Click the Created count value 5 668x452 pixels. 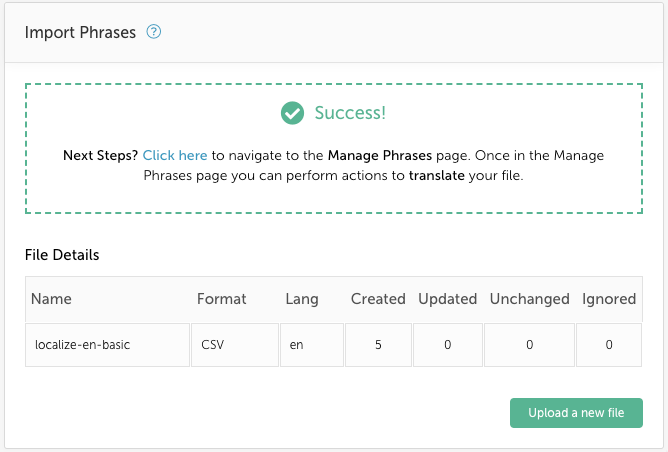click(378, 345)
